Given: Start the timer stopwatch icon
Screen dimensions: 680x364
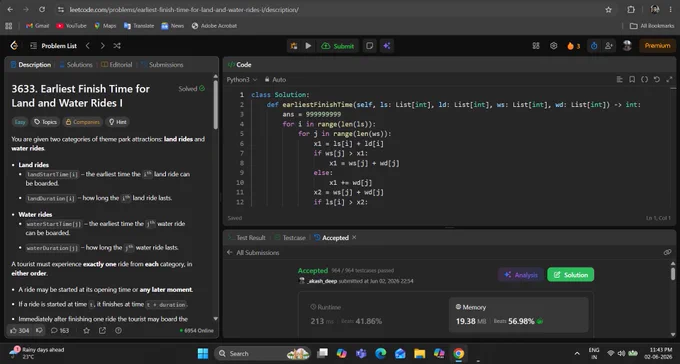Looking at the screenshot, I should [x=594, y=46].
